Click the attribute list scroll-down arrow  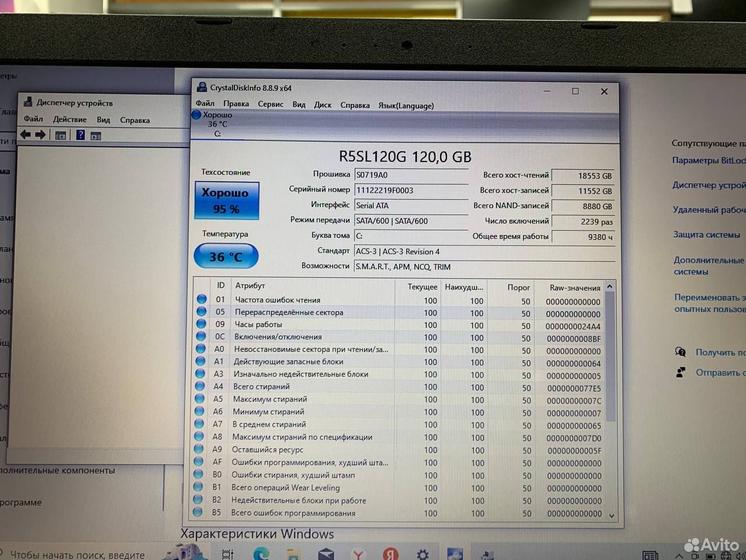pos(611,515)
